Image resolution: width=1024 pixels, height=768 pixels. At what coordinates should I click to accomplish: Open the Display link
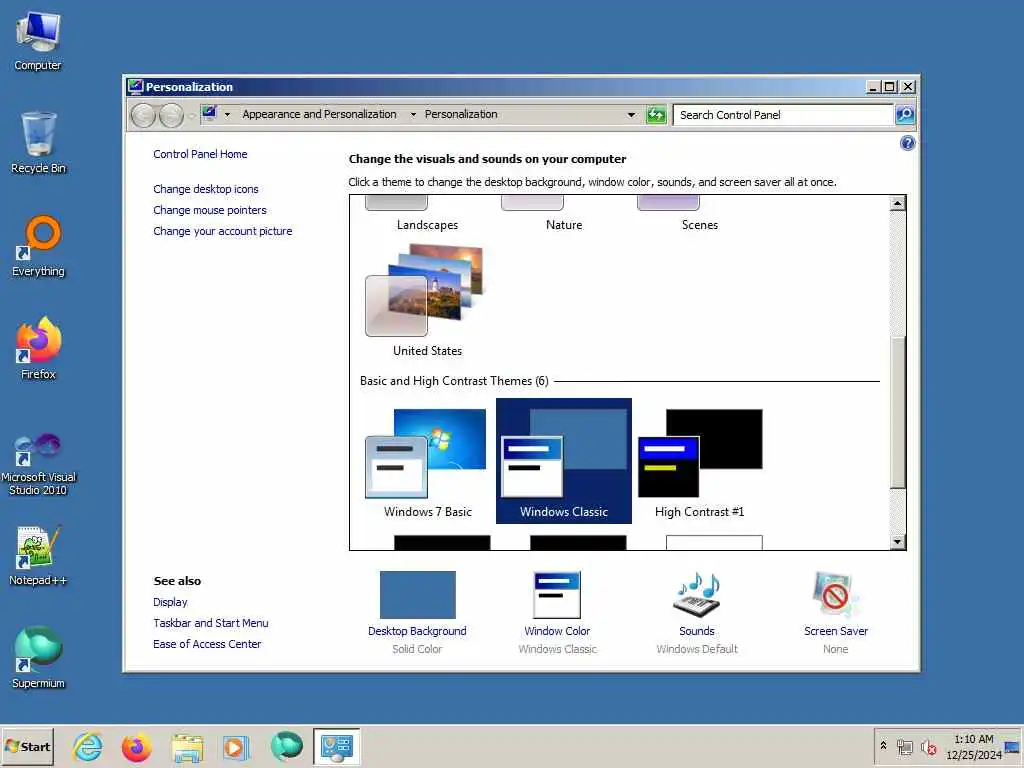tap(170, 602)
